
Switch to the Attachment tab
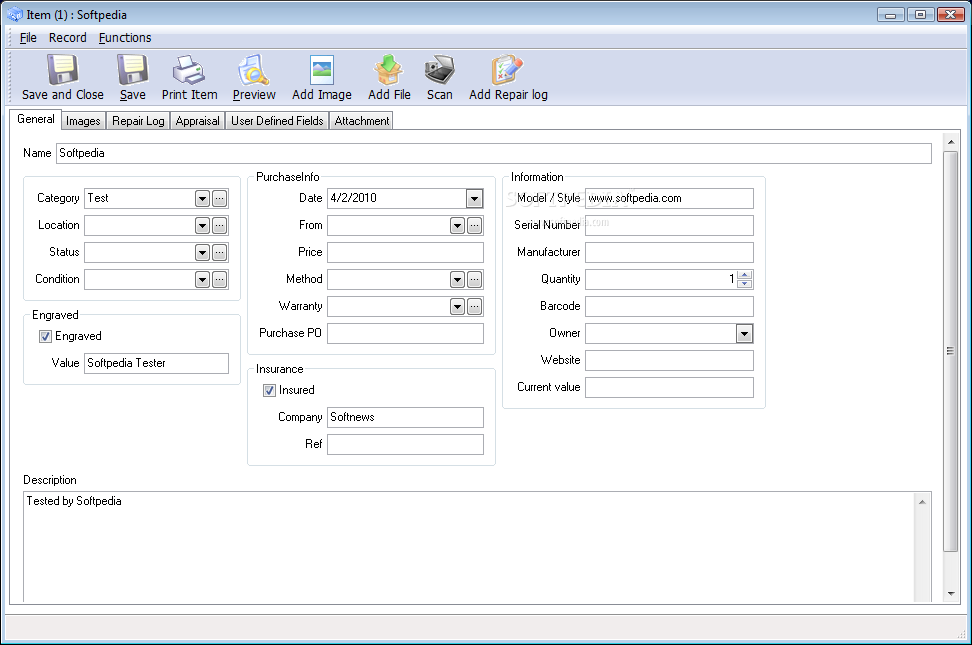click(361, 121)
